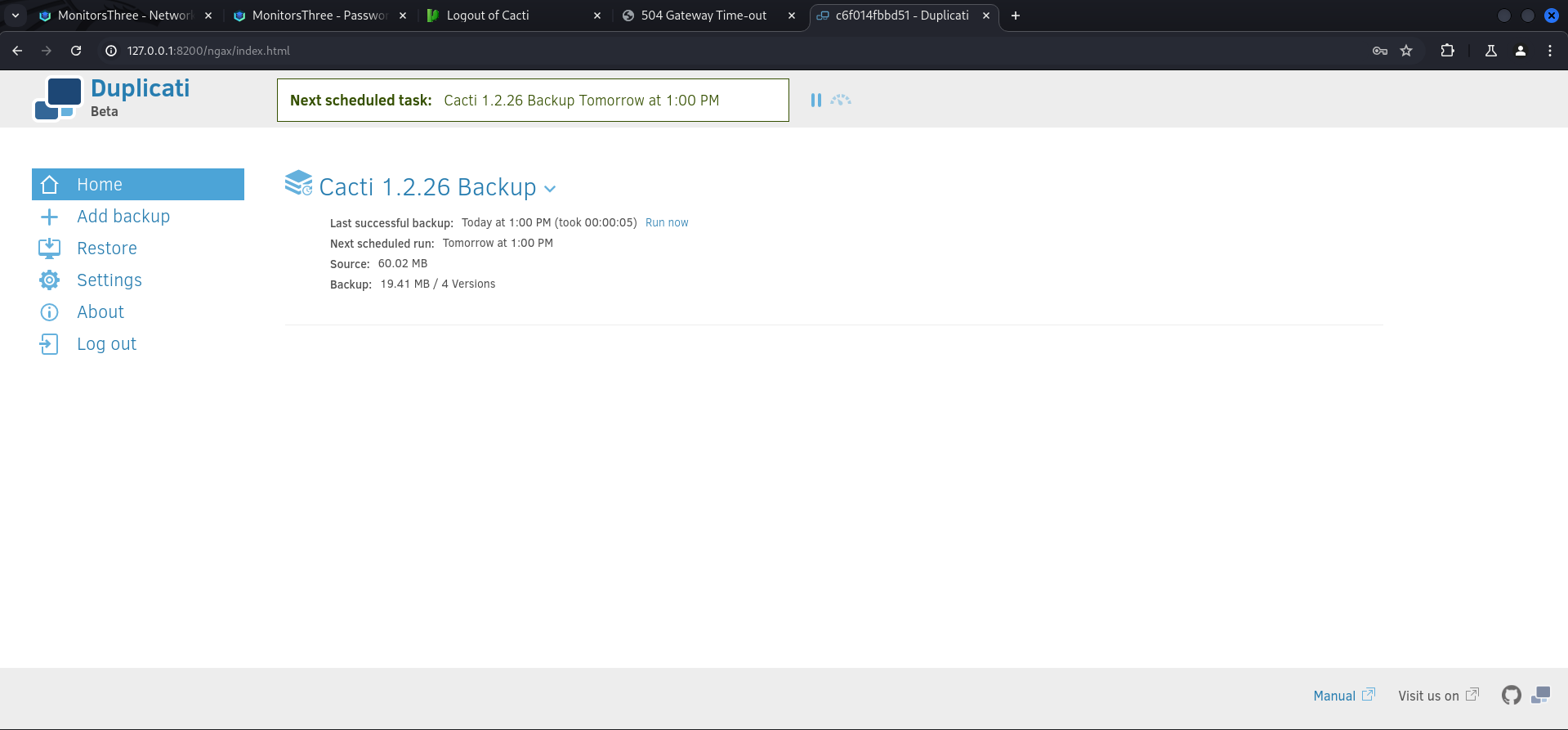Select Add backup in the sidebar
This screenshot has width=1568, height=730.
coord(123,217)
